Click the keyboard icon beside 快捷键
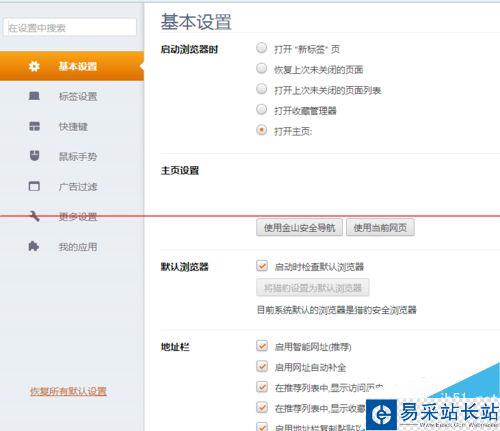The image size is (500, 431). click(34, 126)
